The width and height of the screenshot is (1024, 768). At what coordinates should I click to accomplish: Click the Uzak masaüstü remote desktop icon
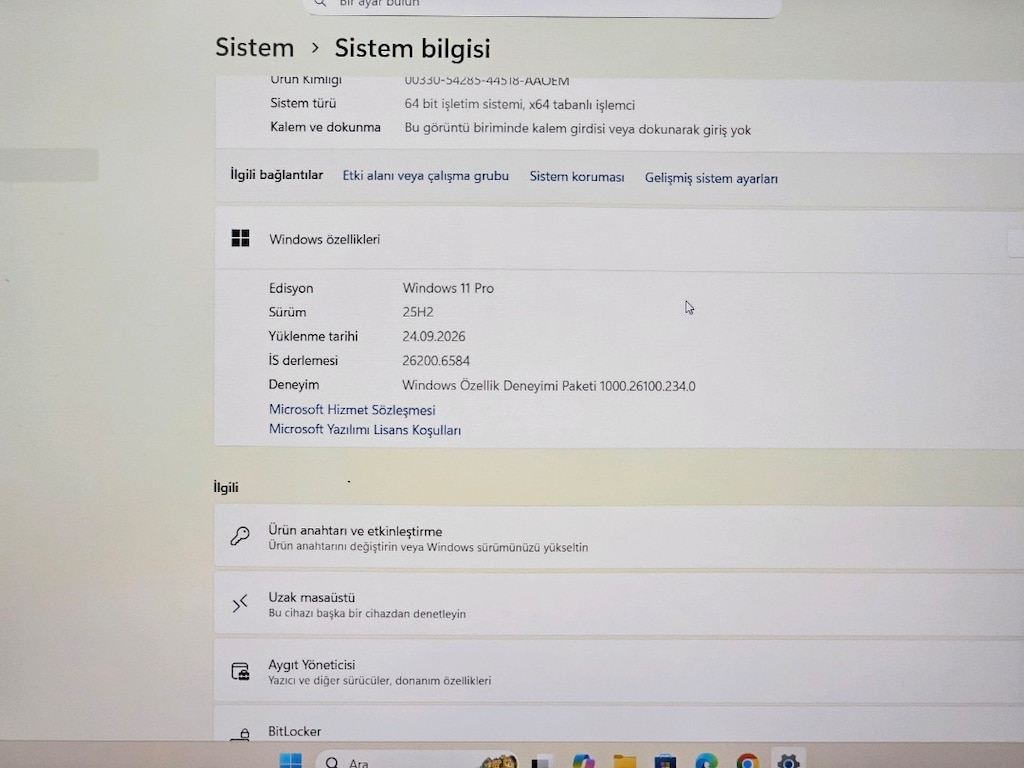(240, 603)
